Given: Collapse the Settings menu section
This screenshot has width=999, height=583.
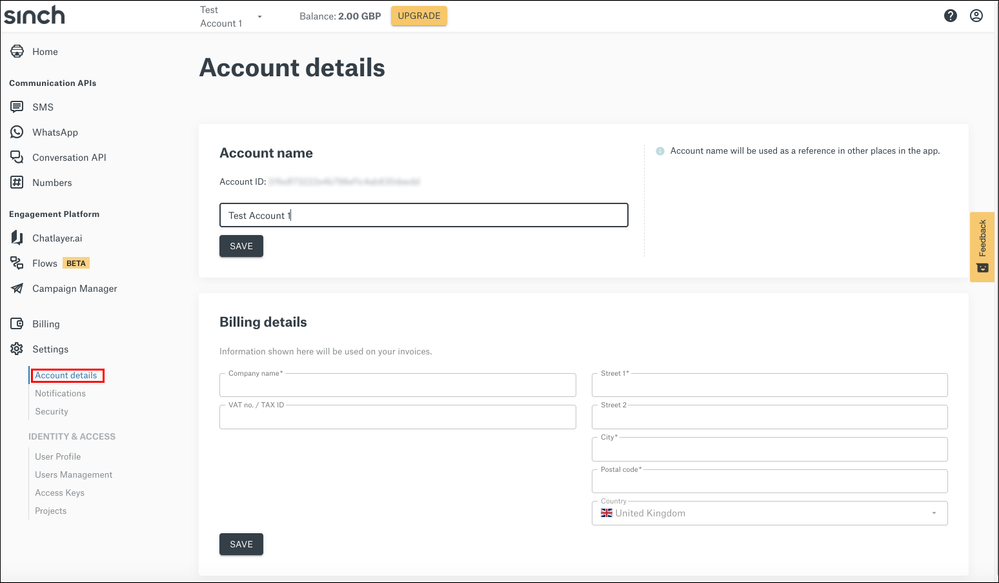Looking at the screenshot, I should tap(50, 350).
